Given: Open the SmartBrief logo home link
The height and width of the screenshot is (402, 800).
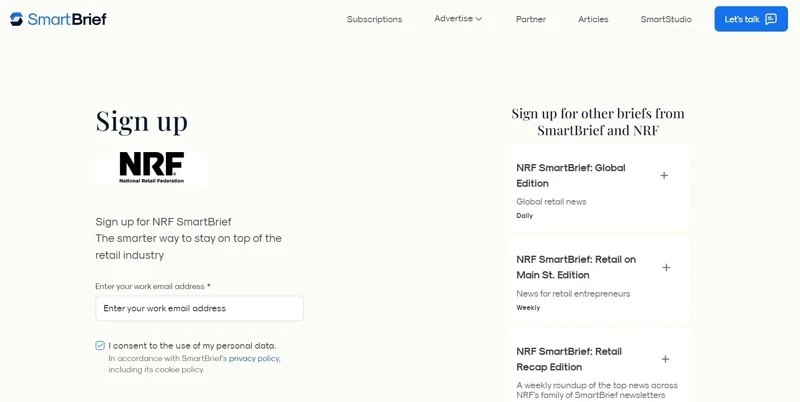Looking at the screenshot, I should [58, 19].
